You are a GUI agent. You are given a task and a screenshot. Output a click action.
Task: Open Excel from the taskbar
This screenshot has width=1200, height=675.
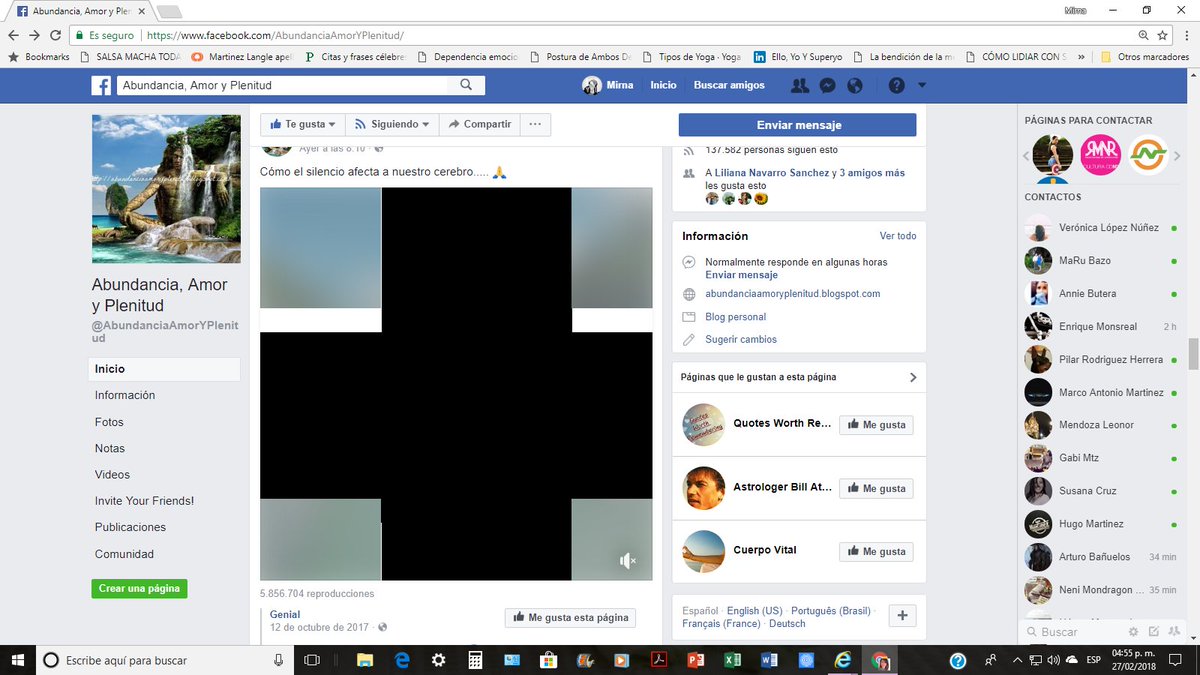tap(732, 660)
